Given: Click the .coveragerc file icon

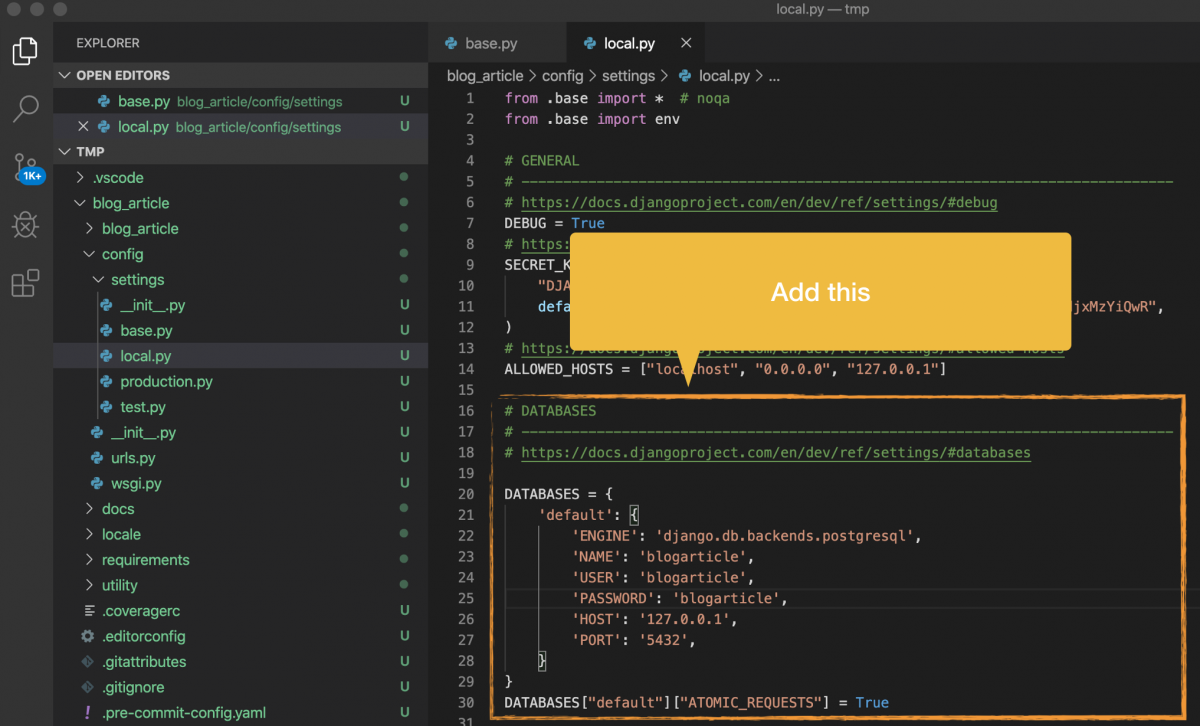Looking at the screenshot, I should [88, 610].
